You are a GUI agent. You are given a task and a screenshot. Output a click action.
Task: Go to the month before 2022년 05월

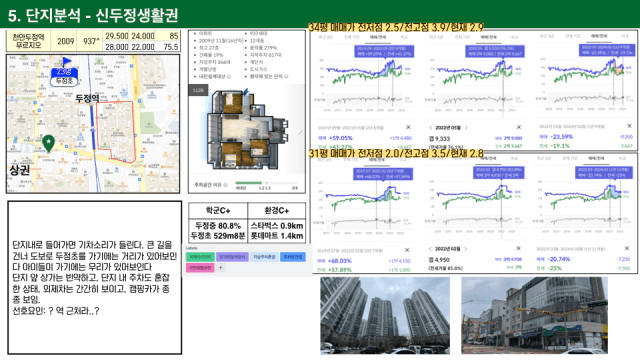pyautogui.click(x=430, y=128)
